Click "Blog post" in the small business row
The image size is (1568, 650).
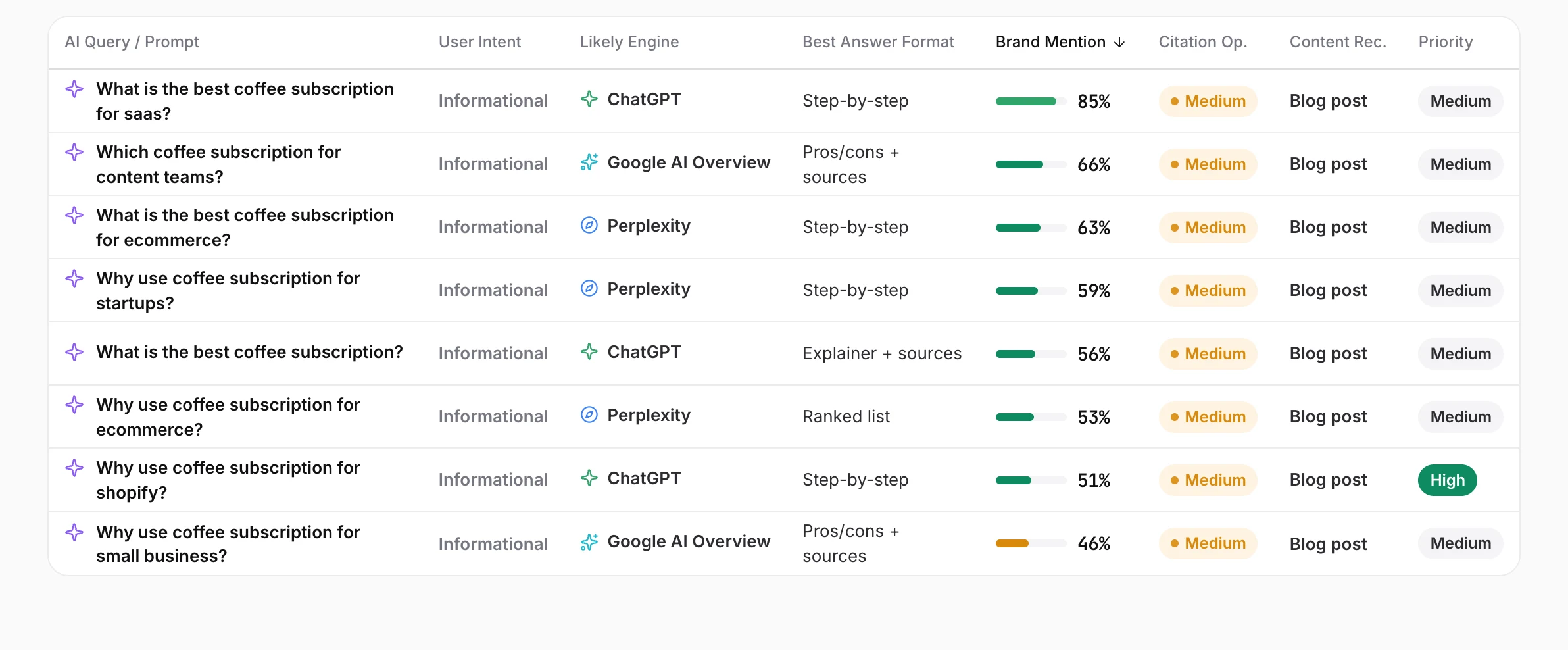(1328, 544)
